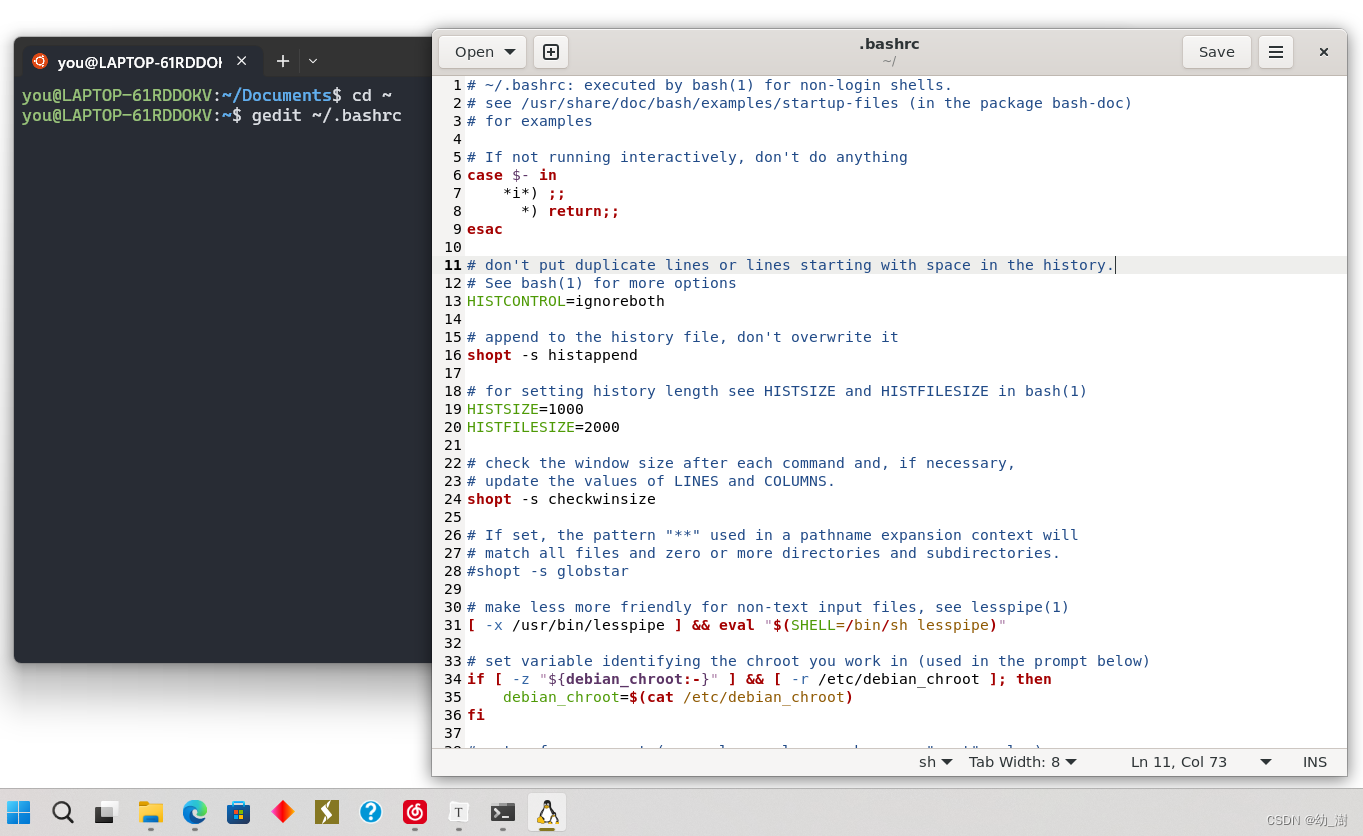
Task: Expand the Open recent files arrow
Action: pos(510,52)
